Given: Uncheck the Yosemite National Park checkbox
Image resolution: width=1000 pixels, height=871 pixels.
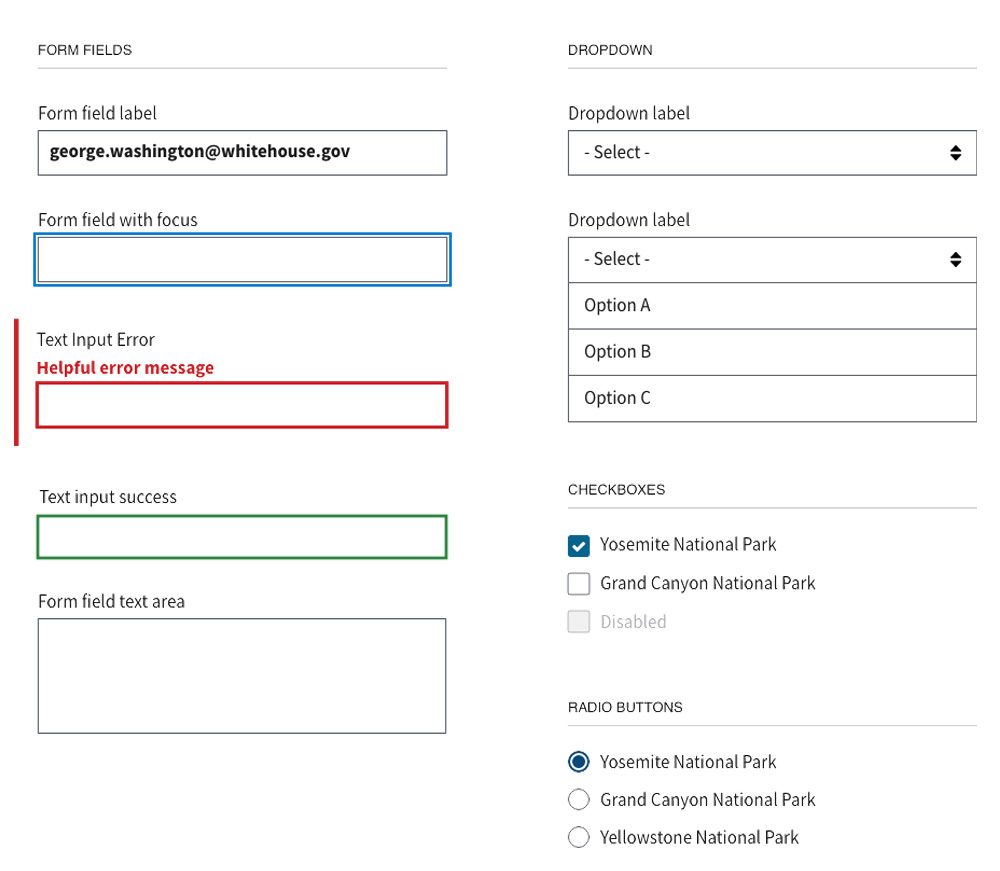Looking at the screenshot, I should coord(578,545).
